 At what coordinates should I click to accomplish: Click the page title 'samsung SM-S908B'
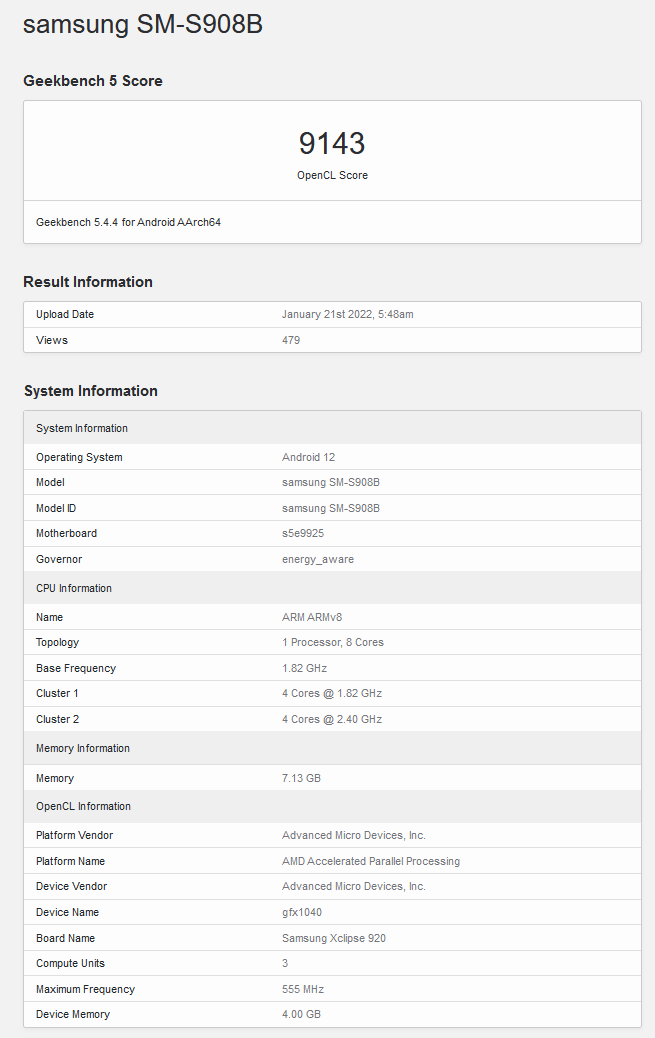pos(143,24)
